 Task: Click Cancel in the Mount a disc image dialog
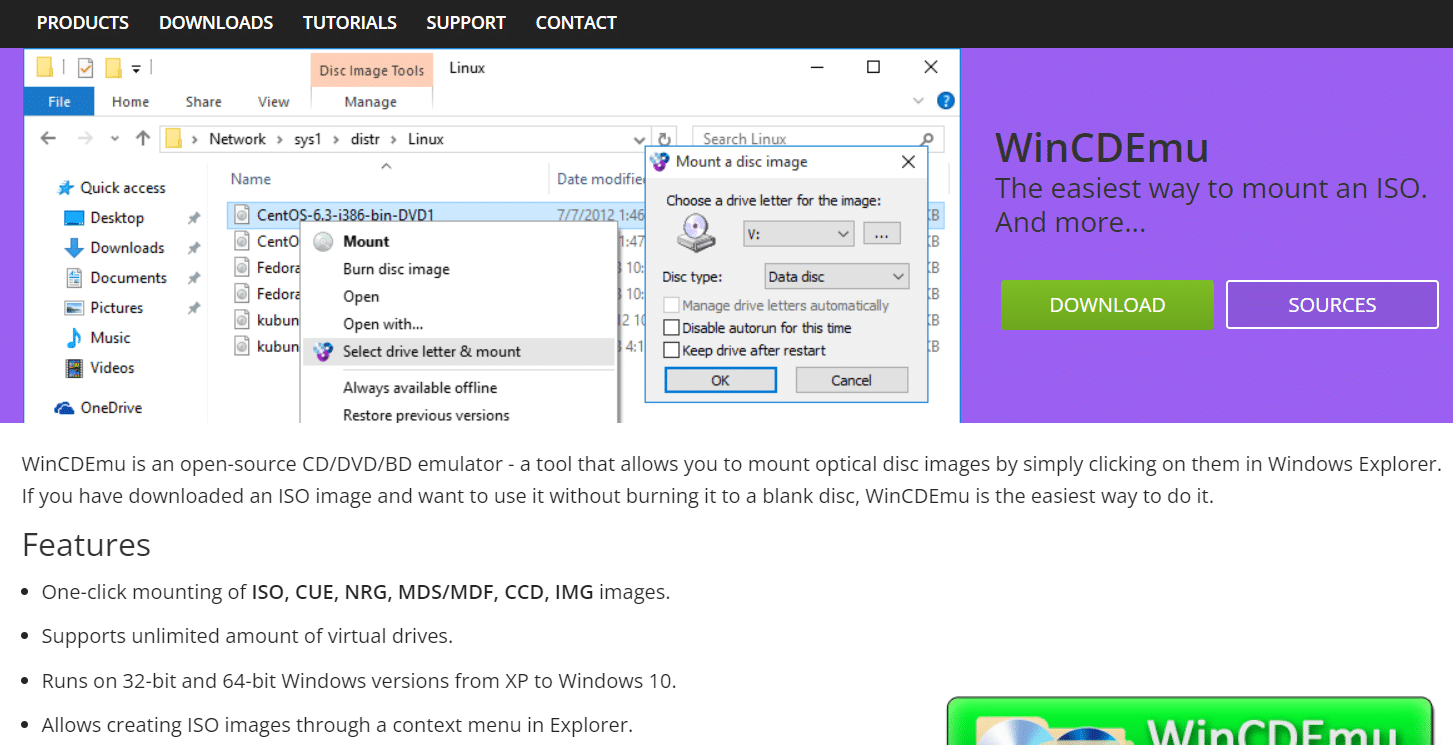[852, 380]
